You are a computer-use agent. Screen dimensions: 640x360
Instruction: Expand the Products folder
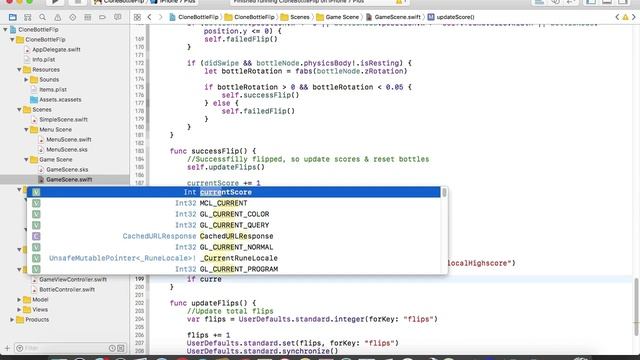12,320
